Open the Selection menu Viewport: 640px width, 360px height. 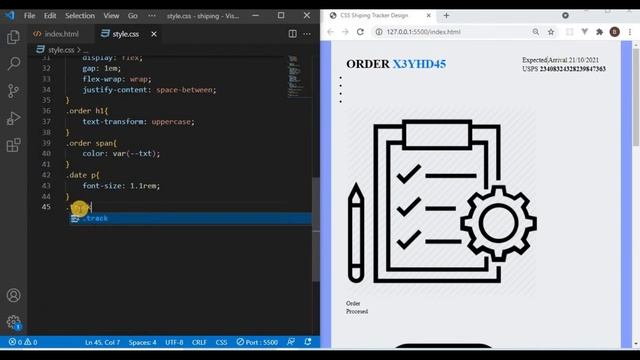coord(80,16)
